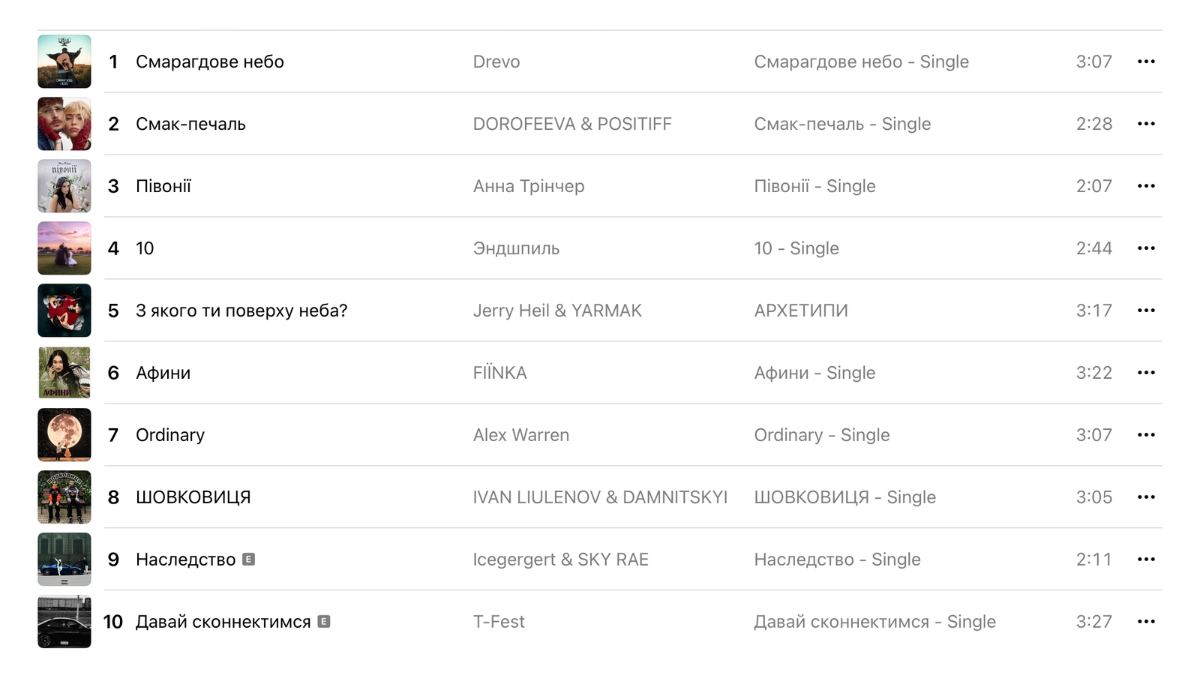1200x675 pixels.
Task: Click the Ordinary moon album cover
Action: click(64, 435)
